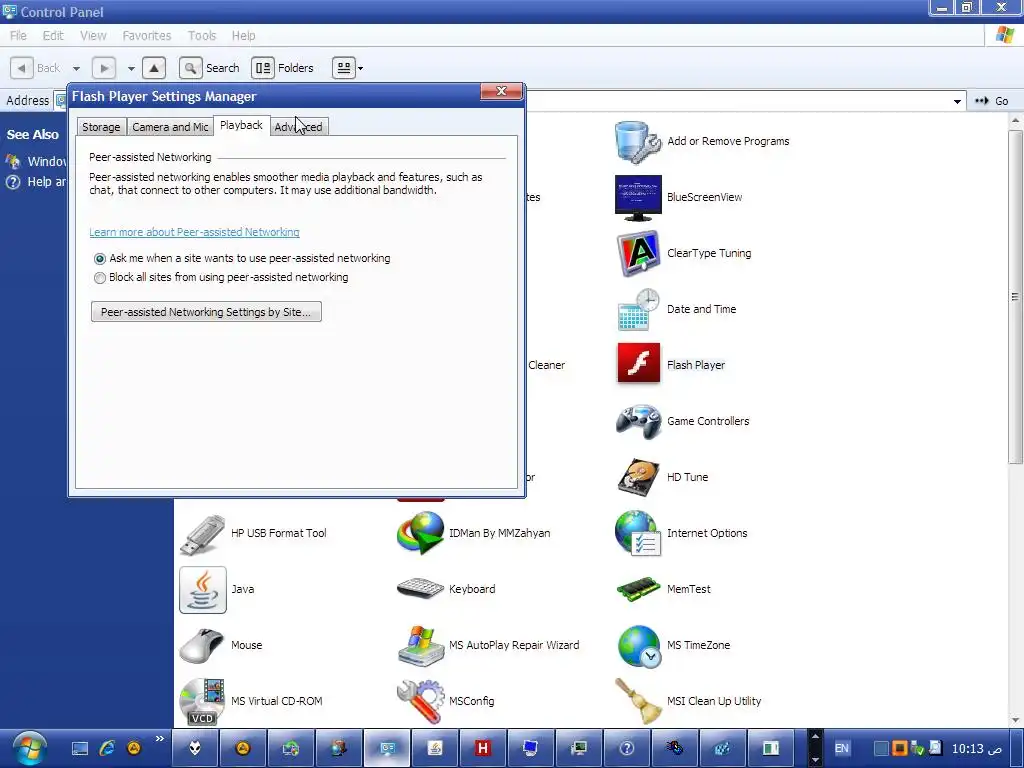Click the Up folder toolbar button

coord(154,68)
